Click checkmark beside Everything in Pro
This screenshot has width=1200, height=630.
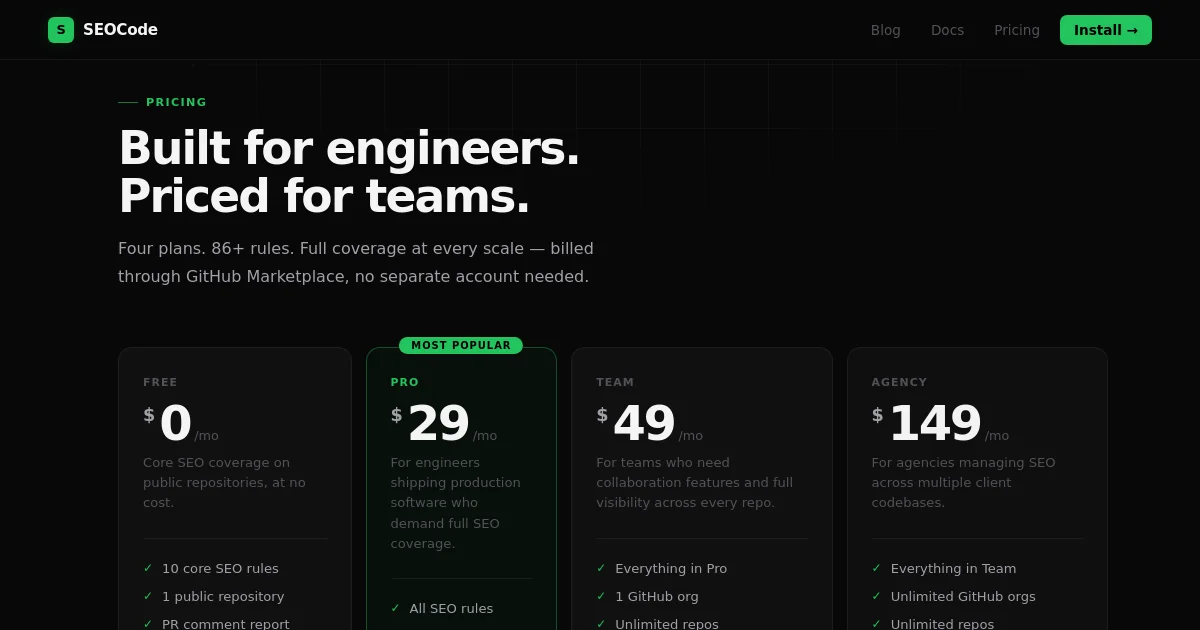point(601,568)
